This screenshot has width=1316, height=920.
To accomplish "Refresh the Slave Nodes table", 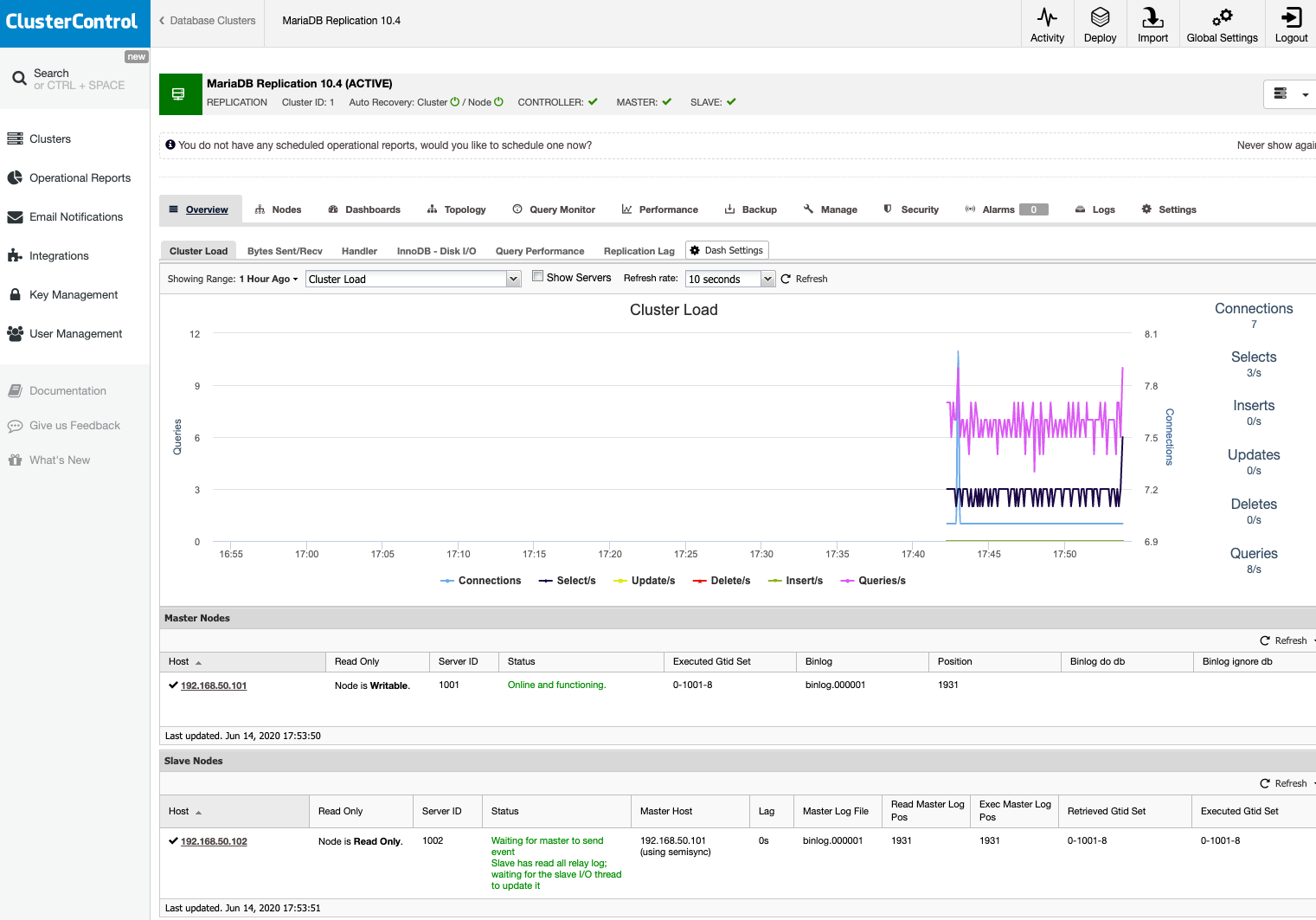I will click(1284, 783).
